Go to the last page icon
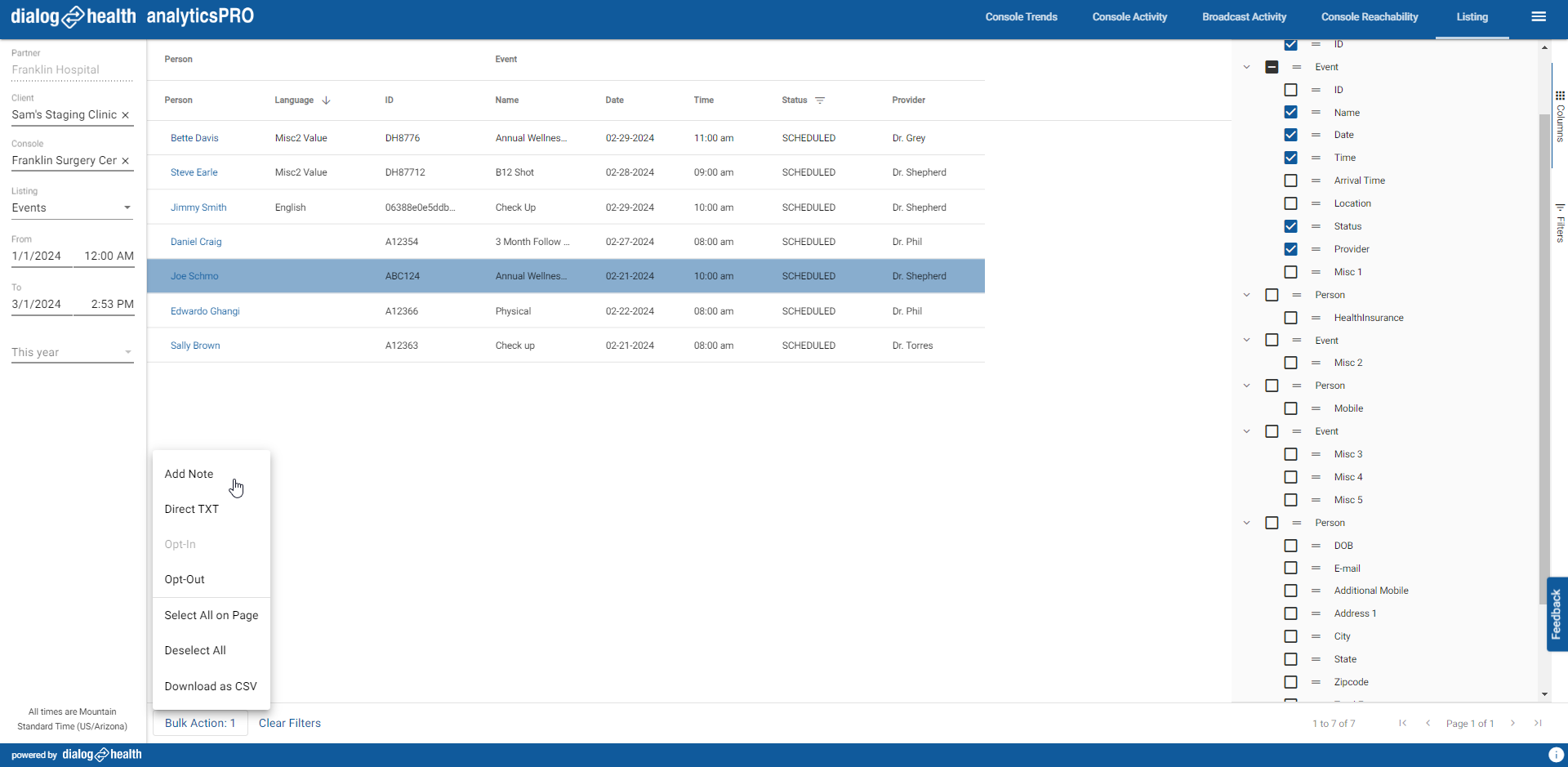Image resolution: width=1568 pixels, height=767 pixels. coord(1538,723)
